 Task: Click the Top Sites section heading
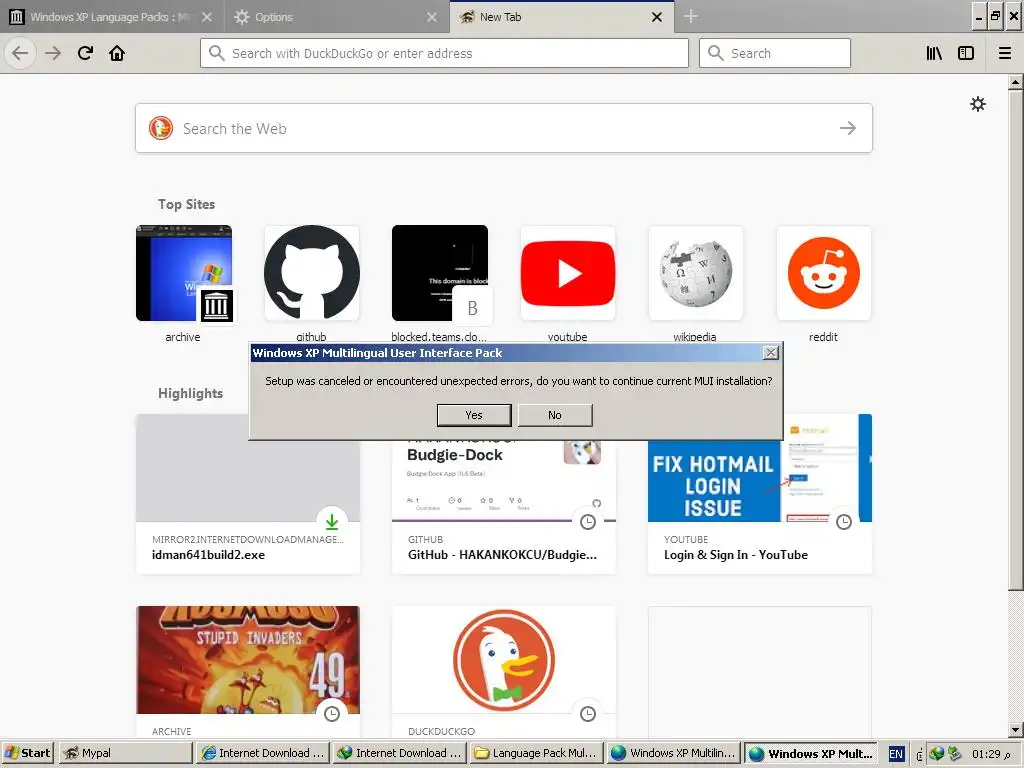[186, 204]
